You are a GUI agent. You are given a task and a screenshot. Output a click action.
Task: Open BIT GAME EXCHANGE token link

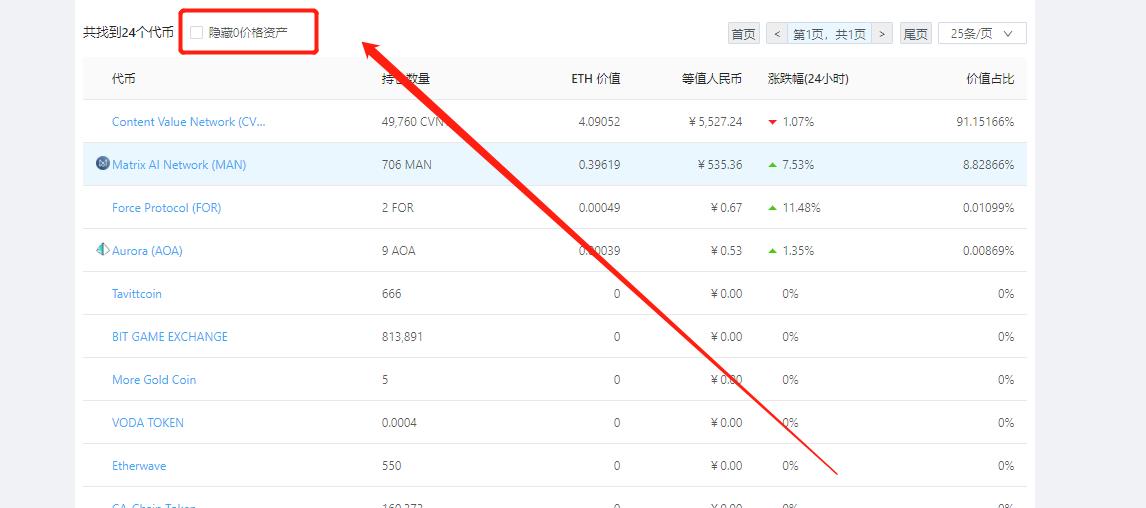click(x=170, y=337)
